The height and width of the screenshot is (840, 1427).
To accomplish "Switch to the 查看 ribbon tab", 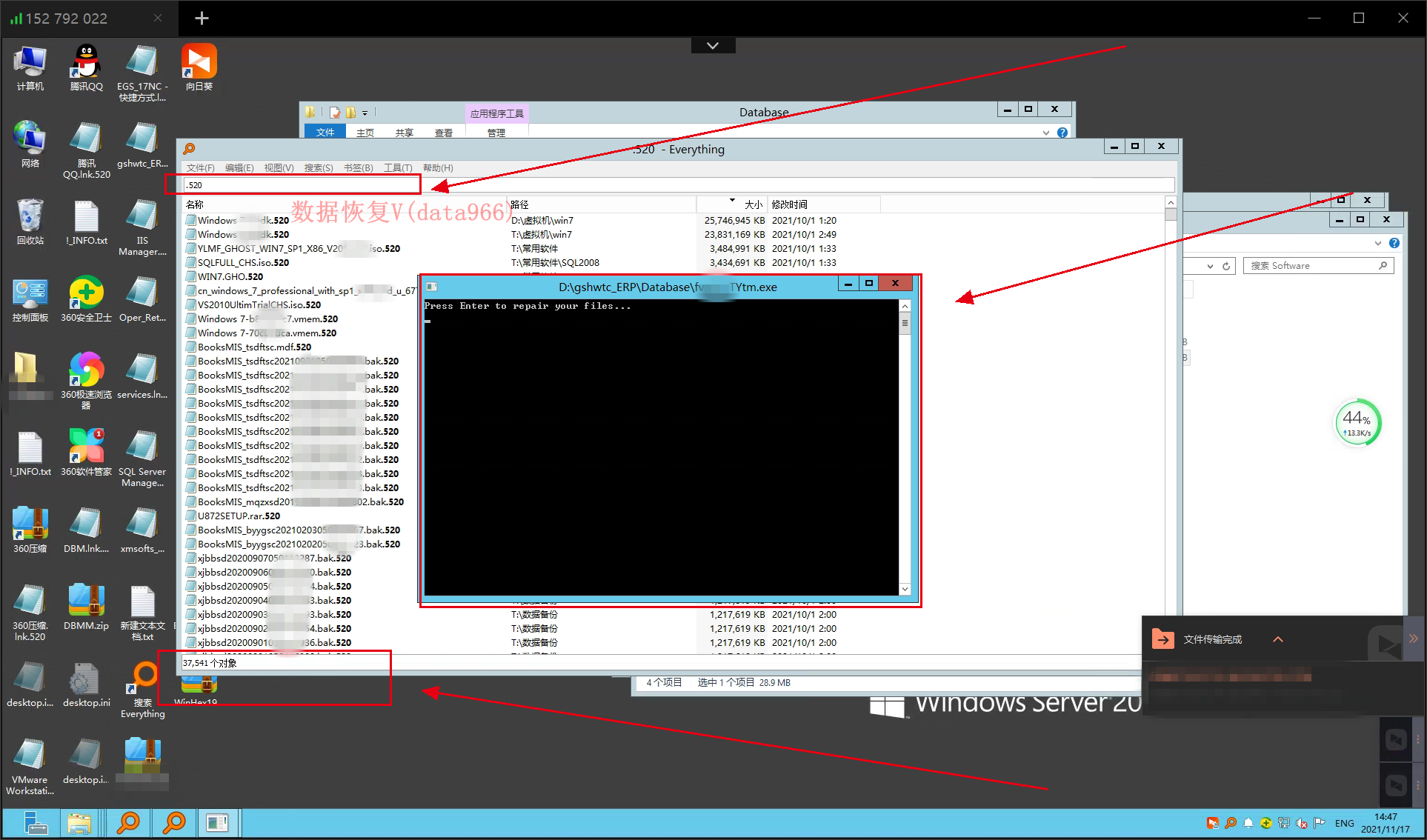I will pyautogui.click(x=443, y=133).
